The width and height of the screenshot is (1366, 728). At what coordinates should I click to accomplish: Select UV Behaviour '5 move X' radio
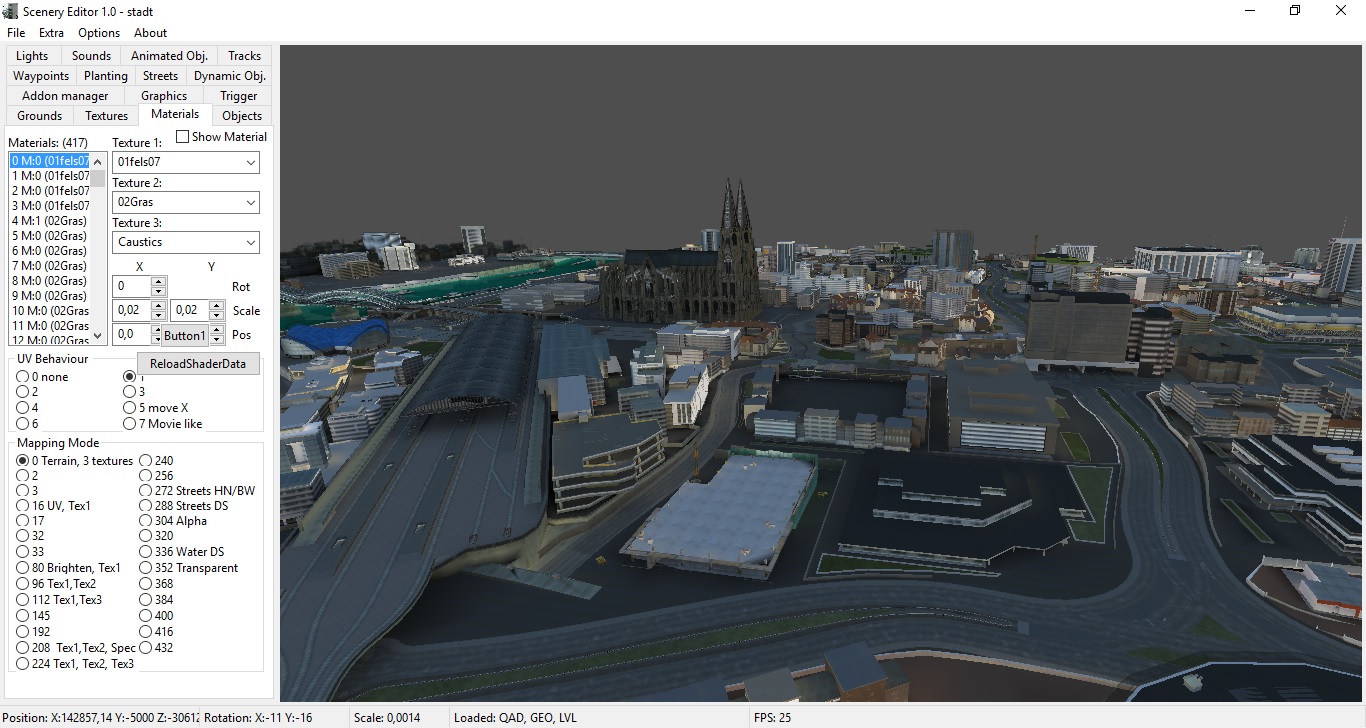[x=156, y=408]
